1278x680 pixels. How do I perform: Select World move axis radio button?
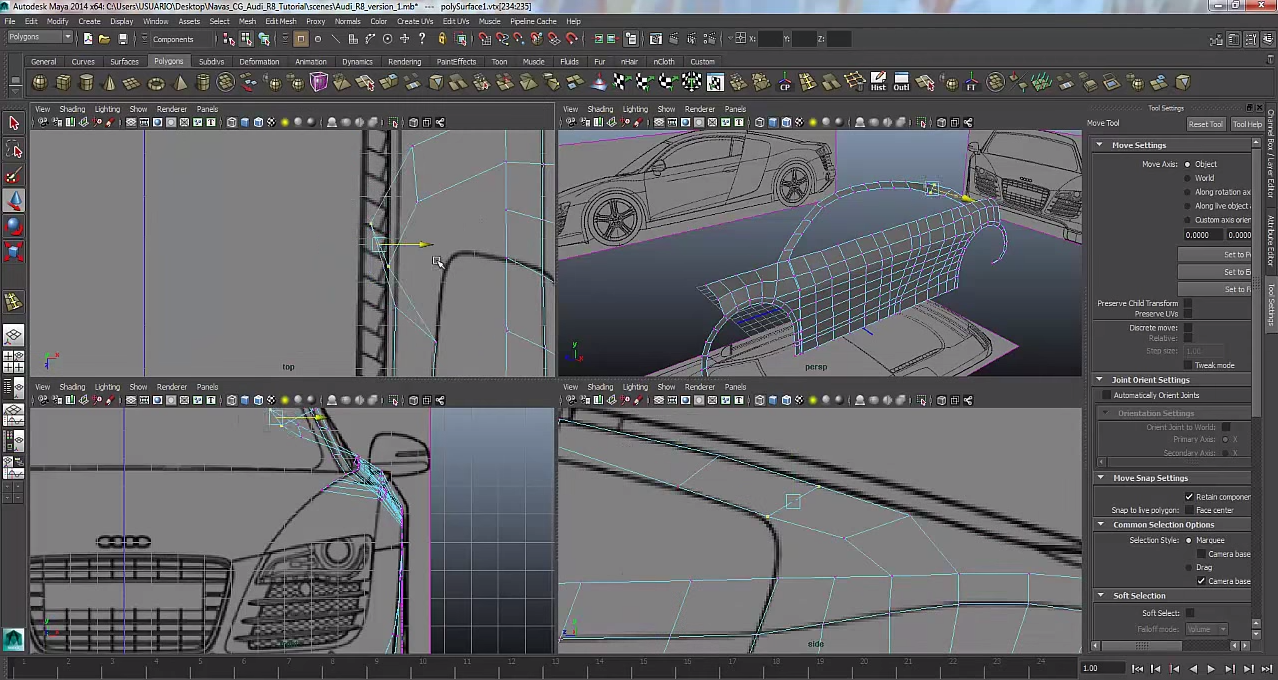(x=1187, y=178)
